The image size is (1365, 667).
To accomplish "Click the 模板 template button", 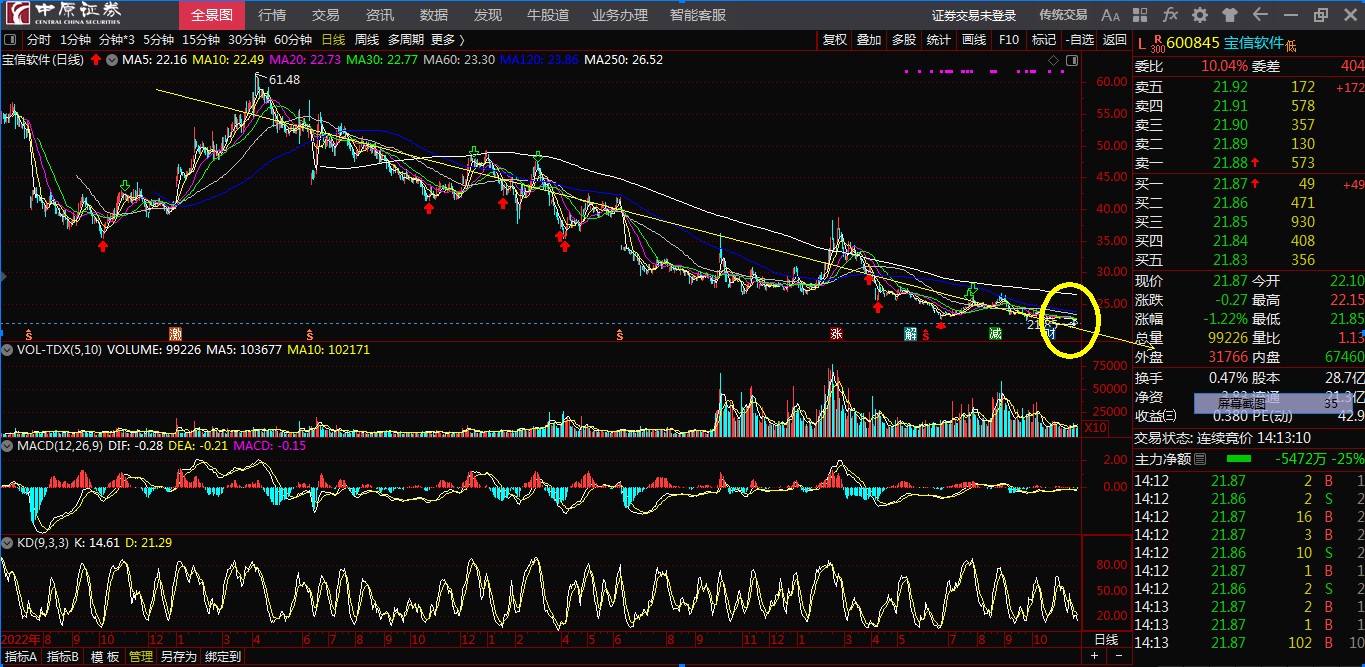I will pos(105,657).
